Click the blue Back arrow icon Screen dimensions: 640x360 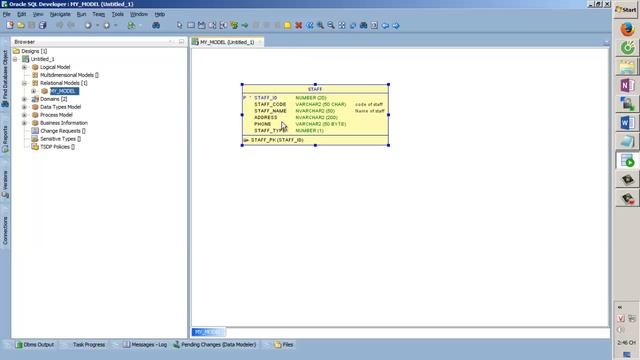(385, 25)
